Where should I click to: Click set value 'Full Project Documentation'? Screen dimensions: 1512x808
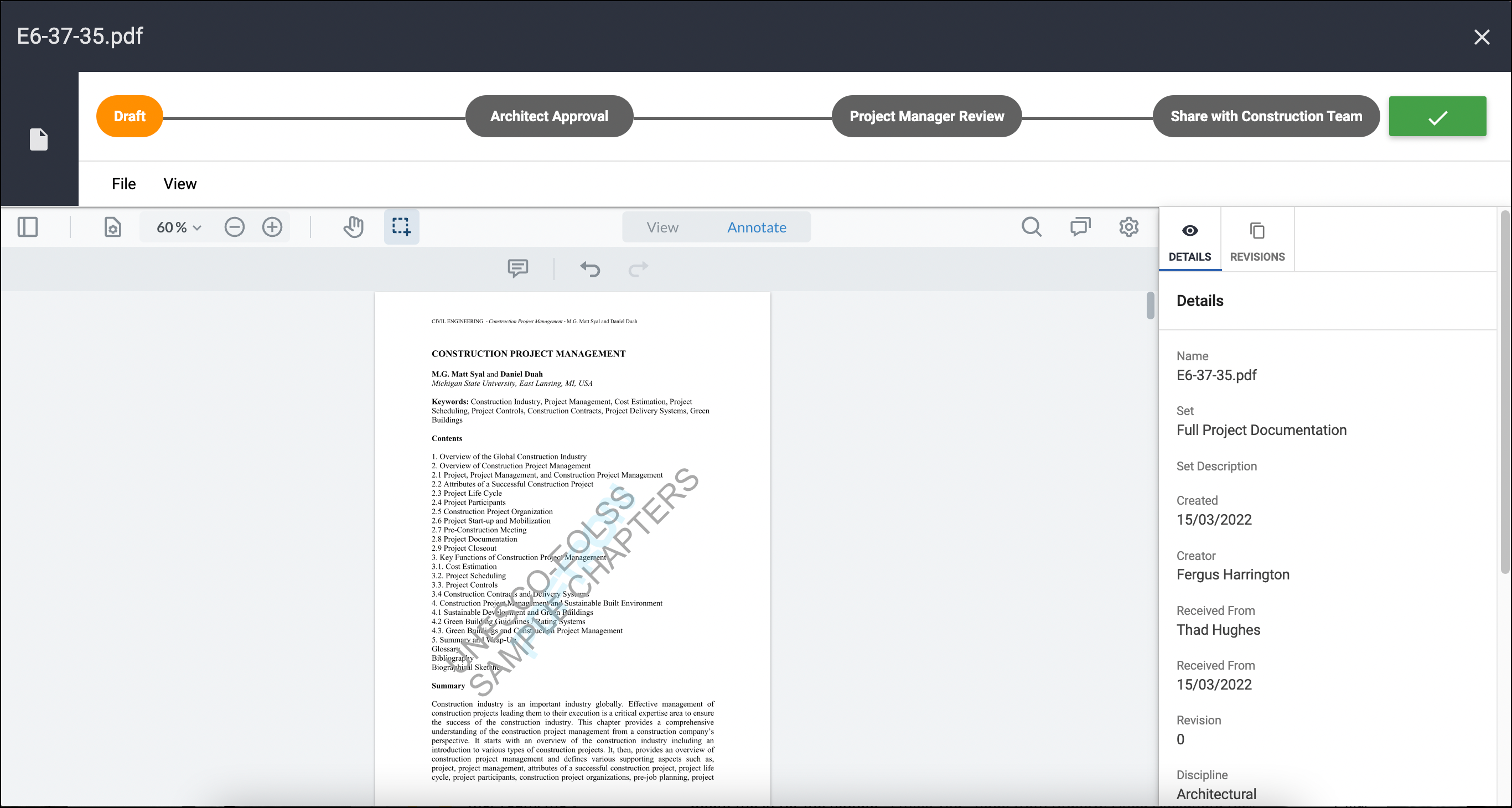pyautogui.click(x=1261, y=430)
